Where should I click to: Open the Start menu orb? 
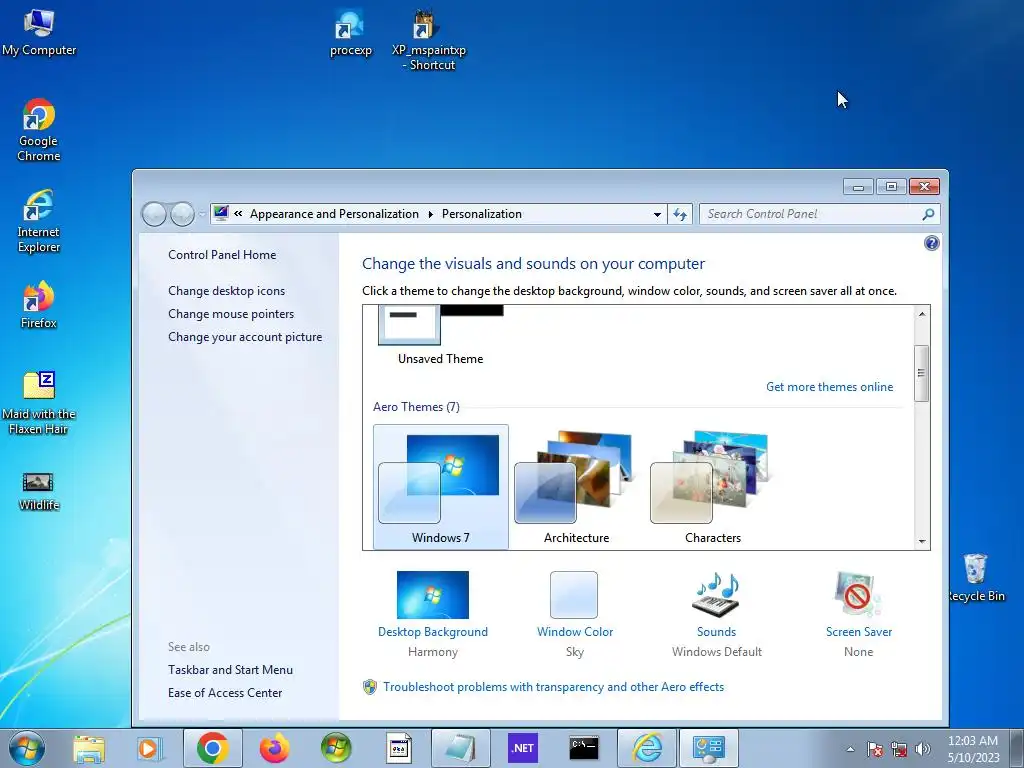[27, 748]
